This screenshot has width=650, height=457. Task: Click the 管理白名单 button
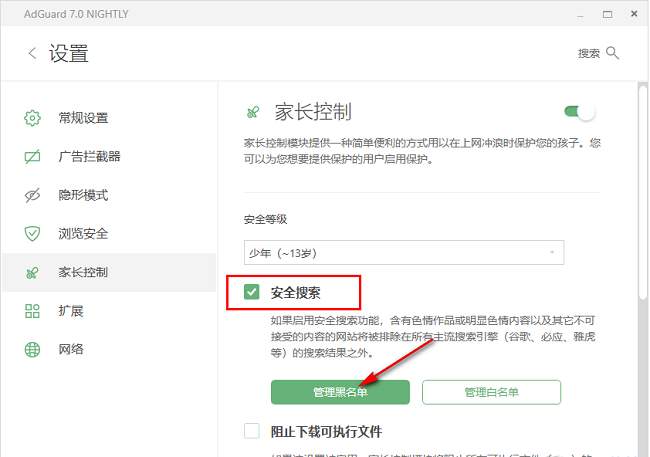coord(492,392)
